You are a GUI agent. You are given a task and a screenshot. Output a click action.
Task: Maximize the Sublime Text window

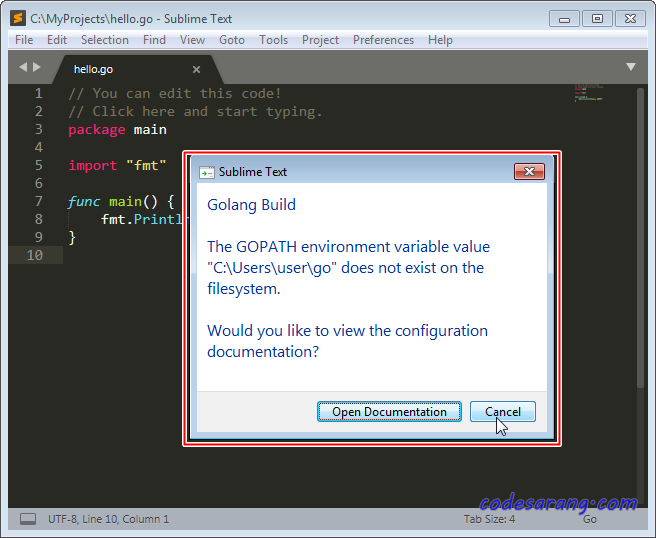tap(597, 19)
